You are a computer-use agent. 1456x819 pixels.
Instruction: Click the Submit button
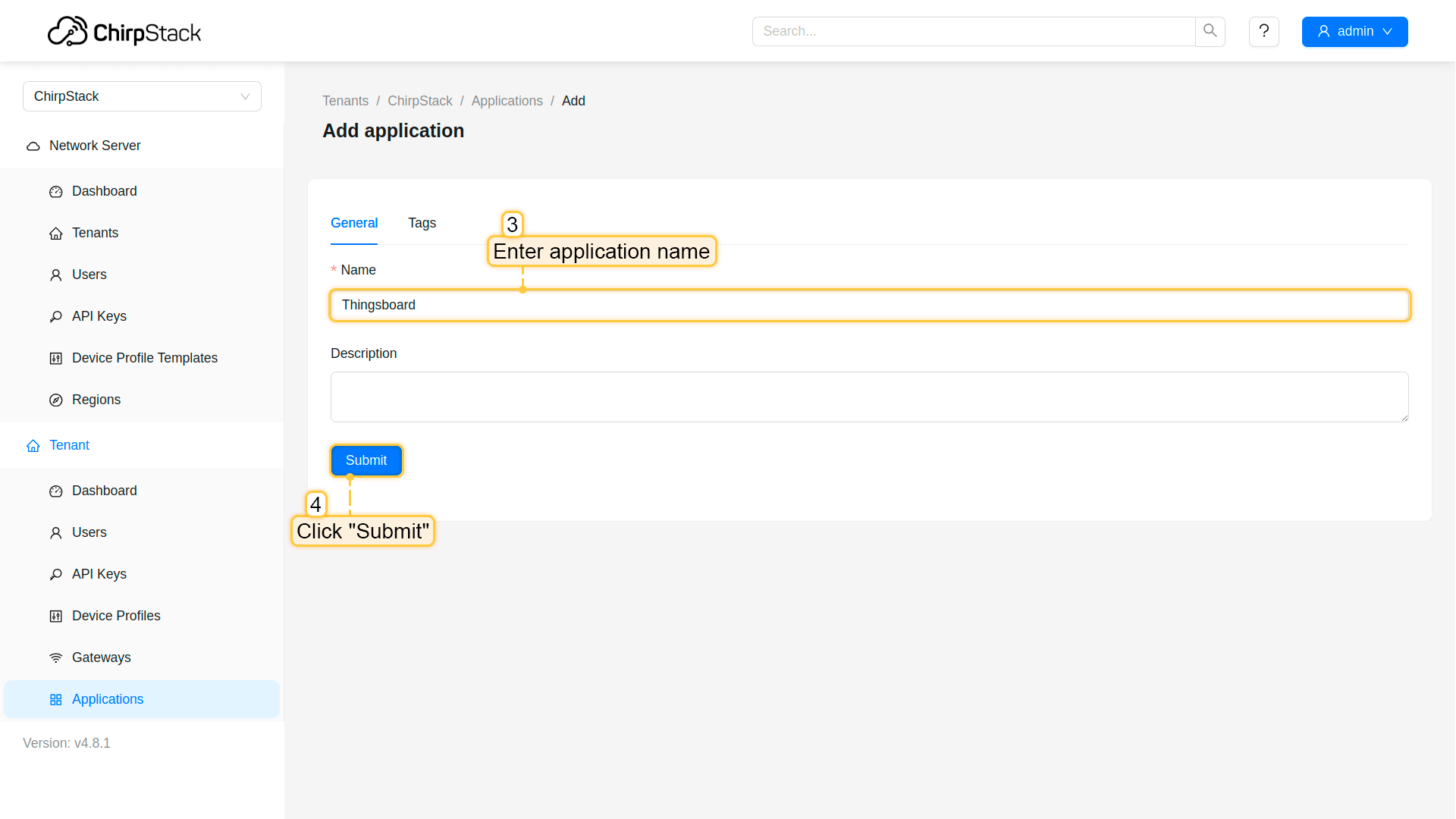click(x=366, y=460)
